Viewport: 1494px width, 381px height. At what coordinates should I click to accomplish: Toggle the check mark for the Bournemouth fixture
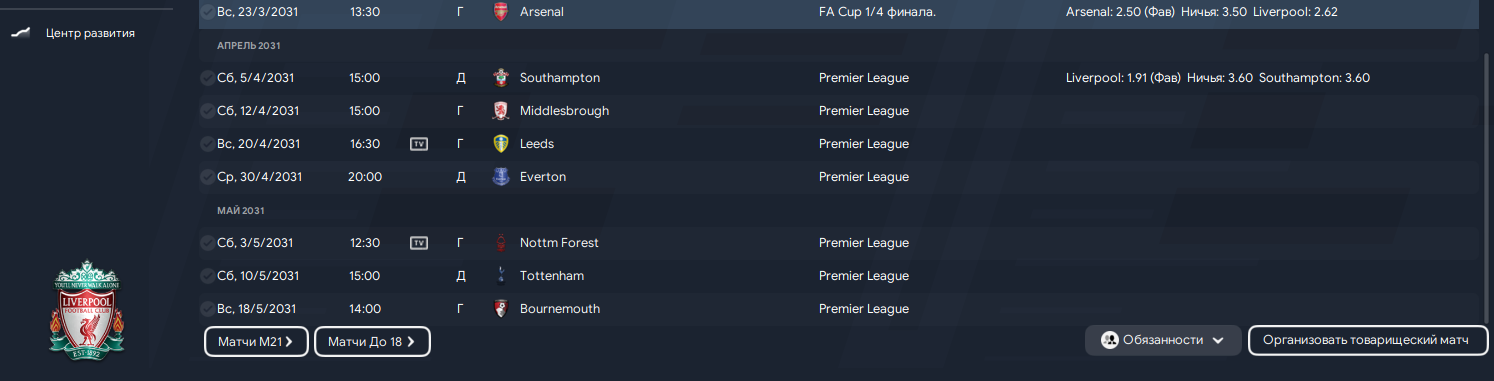207,309
